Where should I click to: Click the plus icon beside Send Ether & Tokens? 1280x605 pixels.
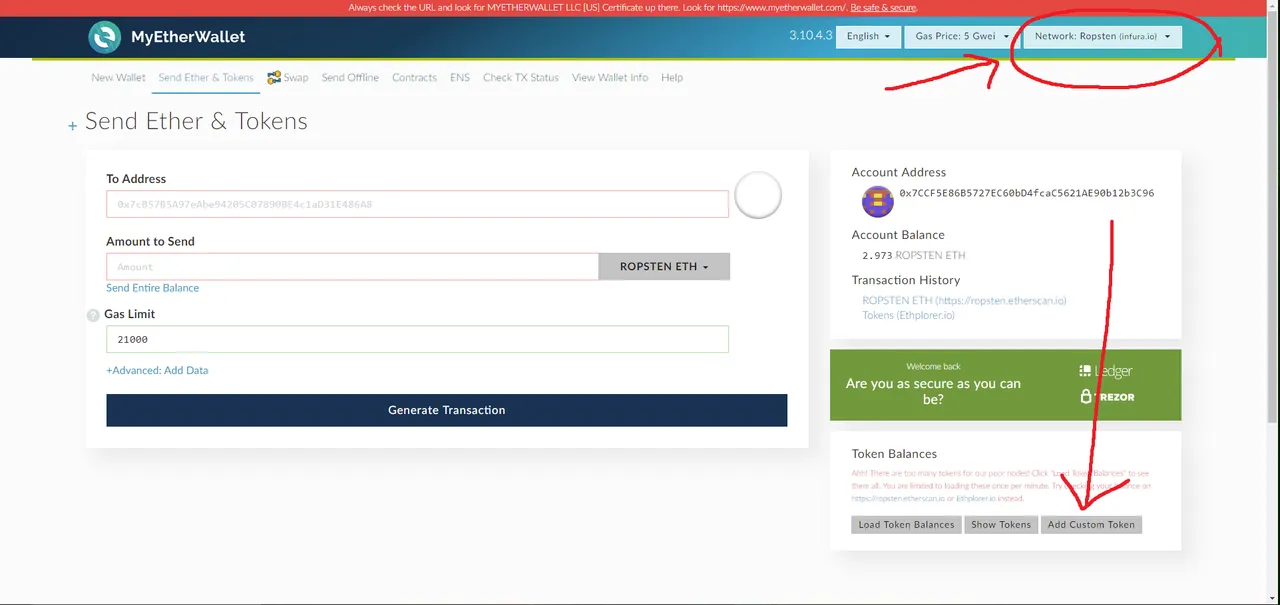pos(72,126)
